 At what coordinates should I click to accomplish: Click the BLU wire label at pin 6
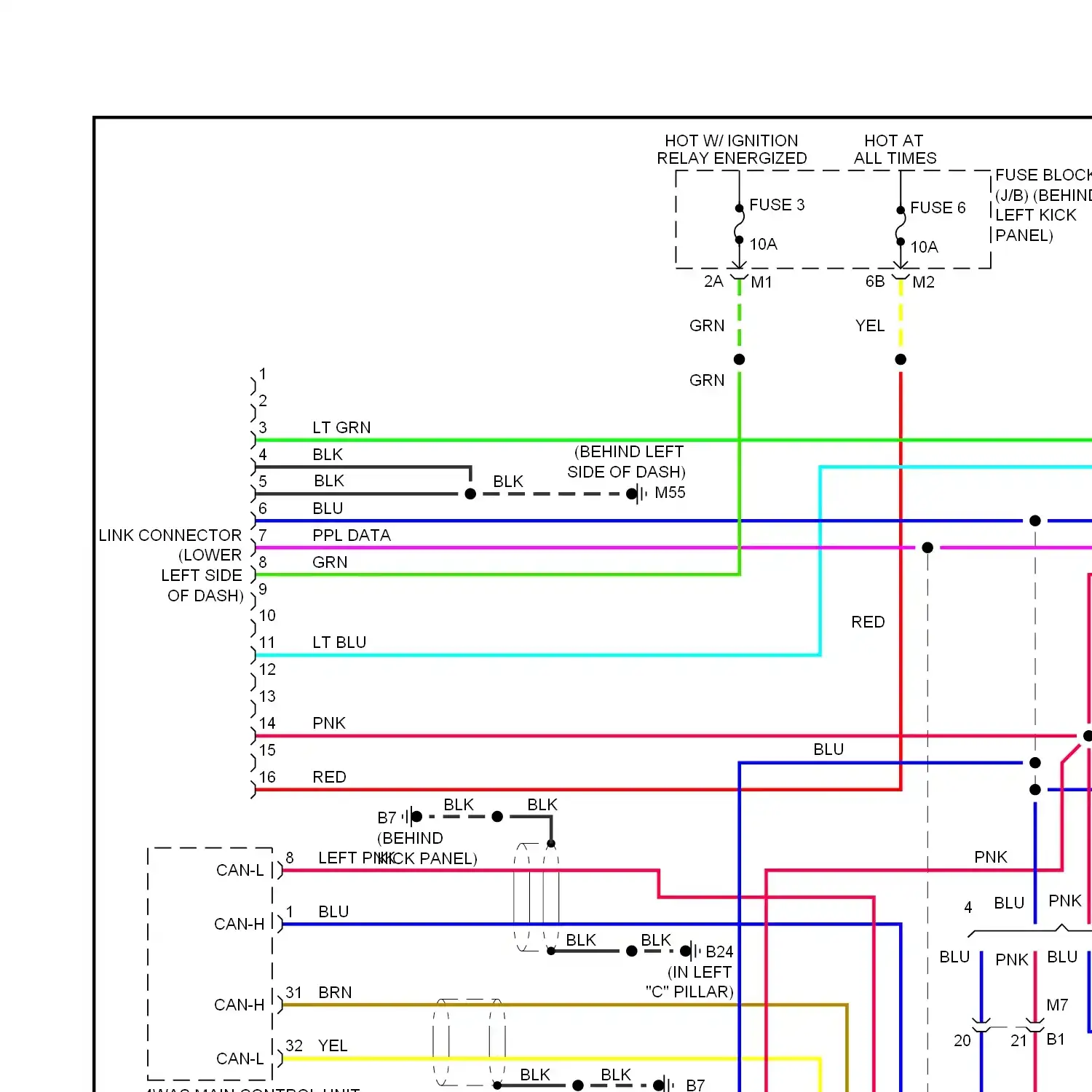click(328, 508)
